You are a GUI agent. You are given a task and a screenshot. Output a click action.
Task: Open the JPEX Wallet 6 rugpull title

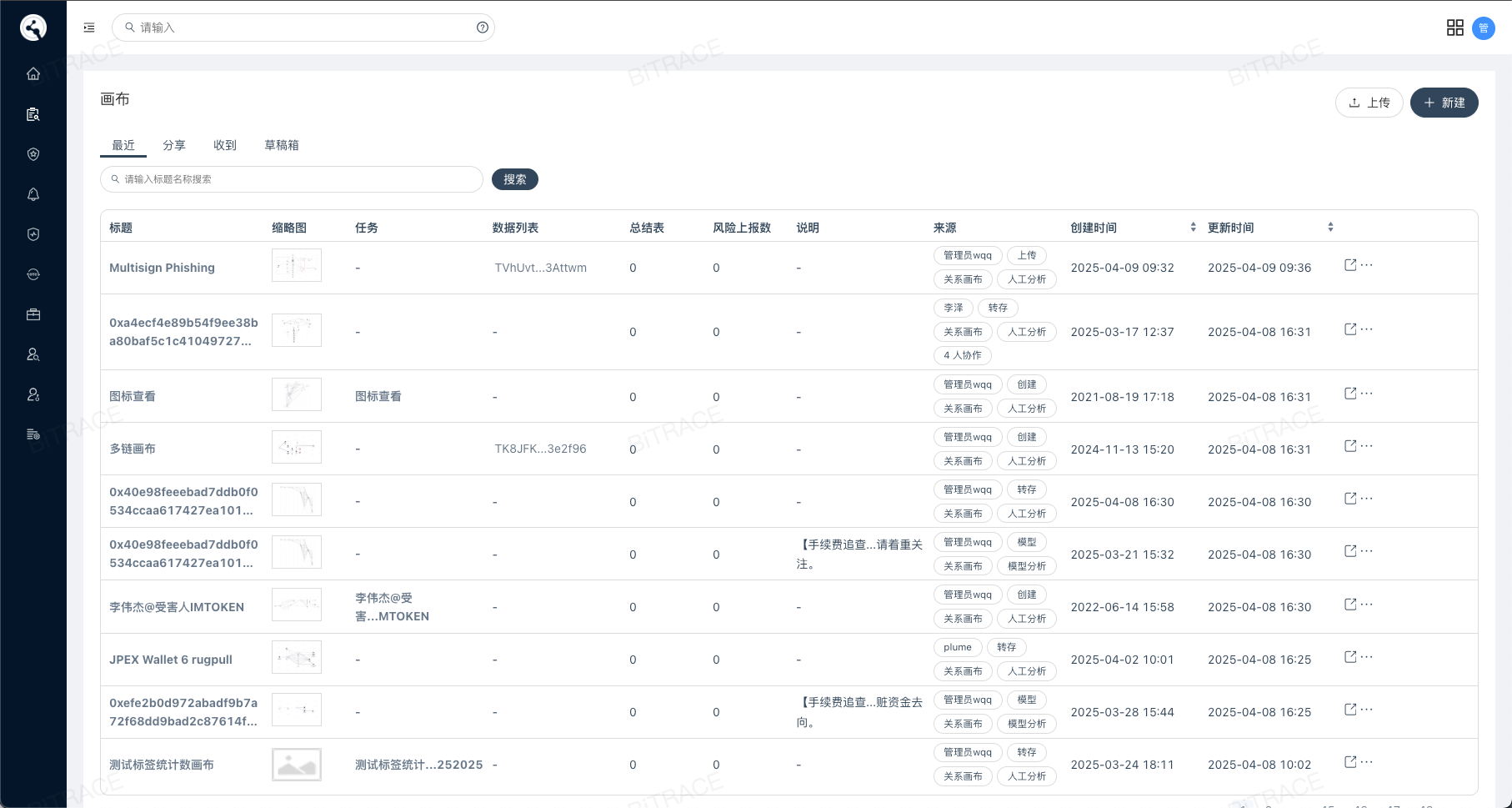pos(171,660)
